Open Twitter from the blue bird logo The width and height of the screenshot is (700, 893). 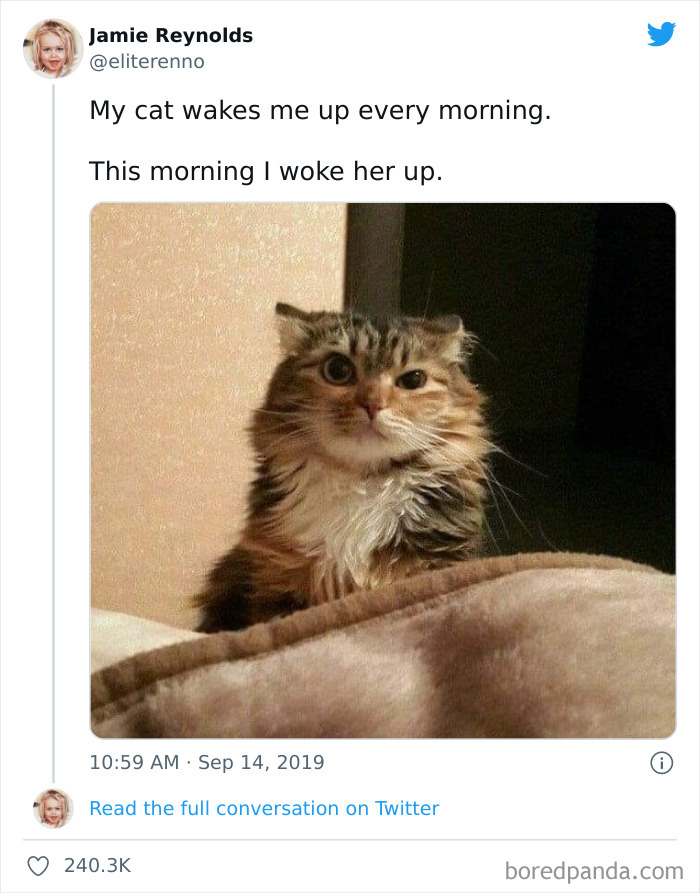[662, 35]
